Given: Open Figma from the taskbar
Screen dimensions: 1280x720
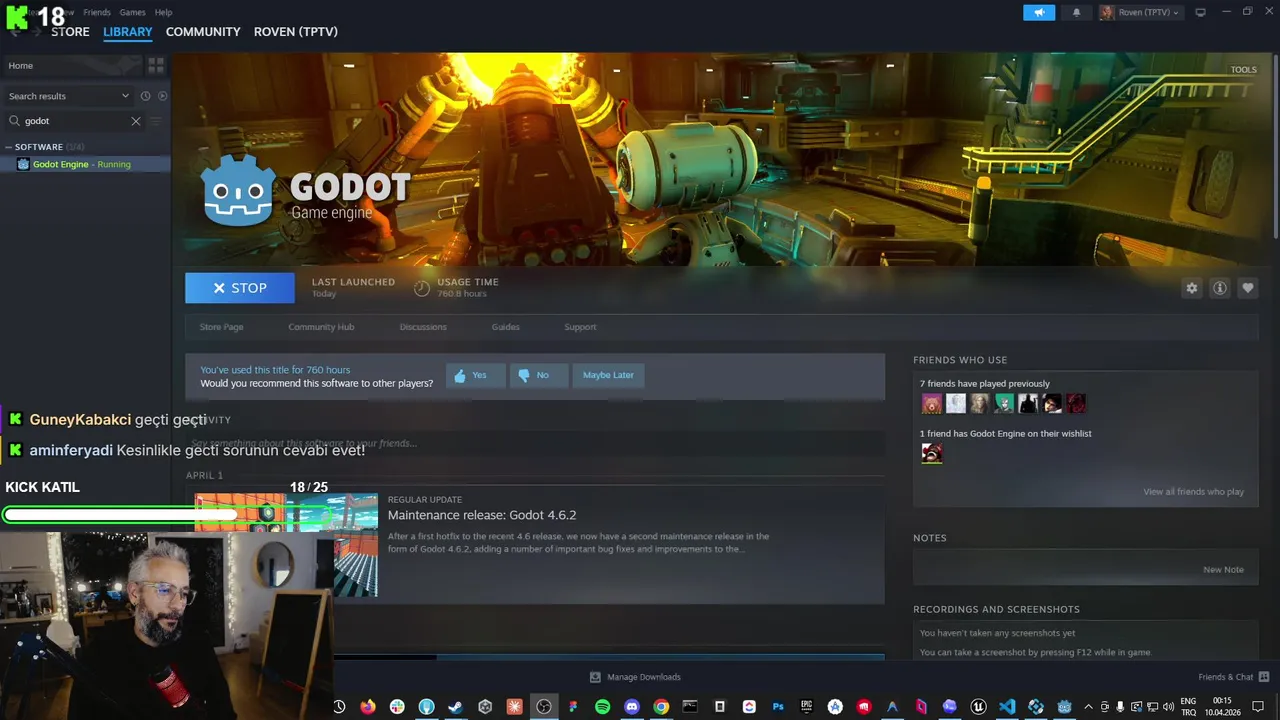Looking at the screenshot, I should (x=573, y=707).
